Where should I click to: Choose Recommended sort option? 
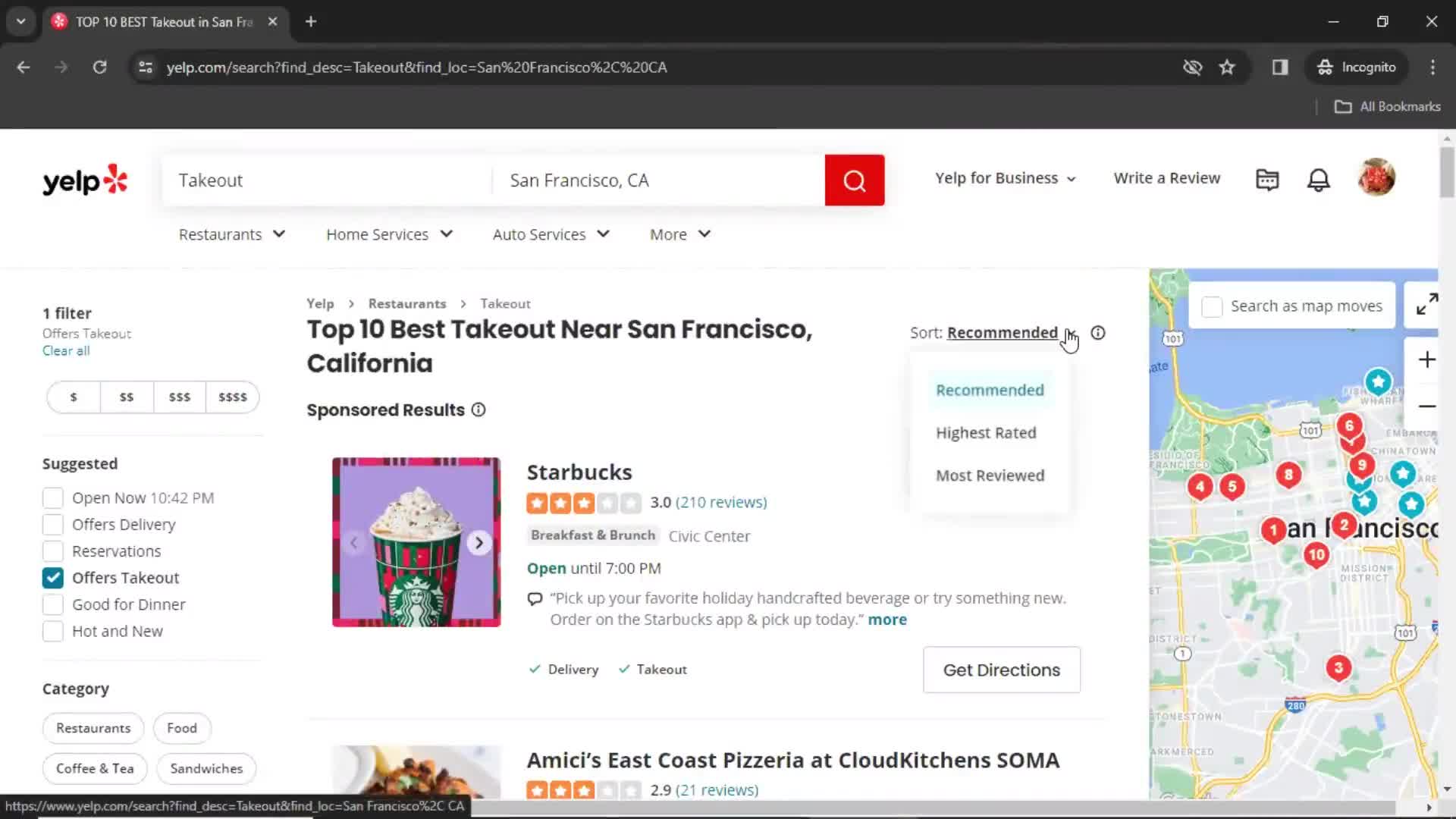point(990,390)
